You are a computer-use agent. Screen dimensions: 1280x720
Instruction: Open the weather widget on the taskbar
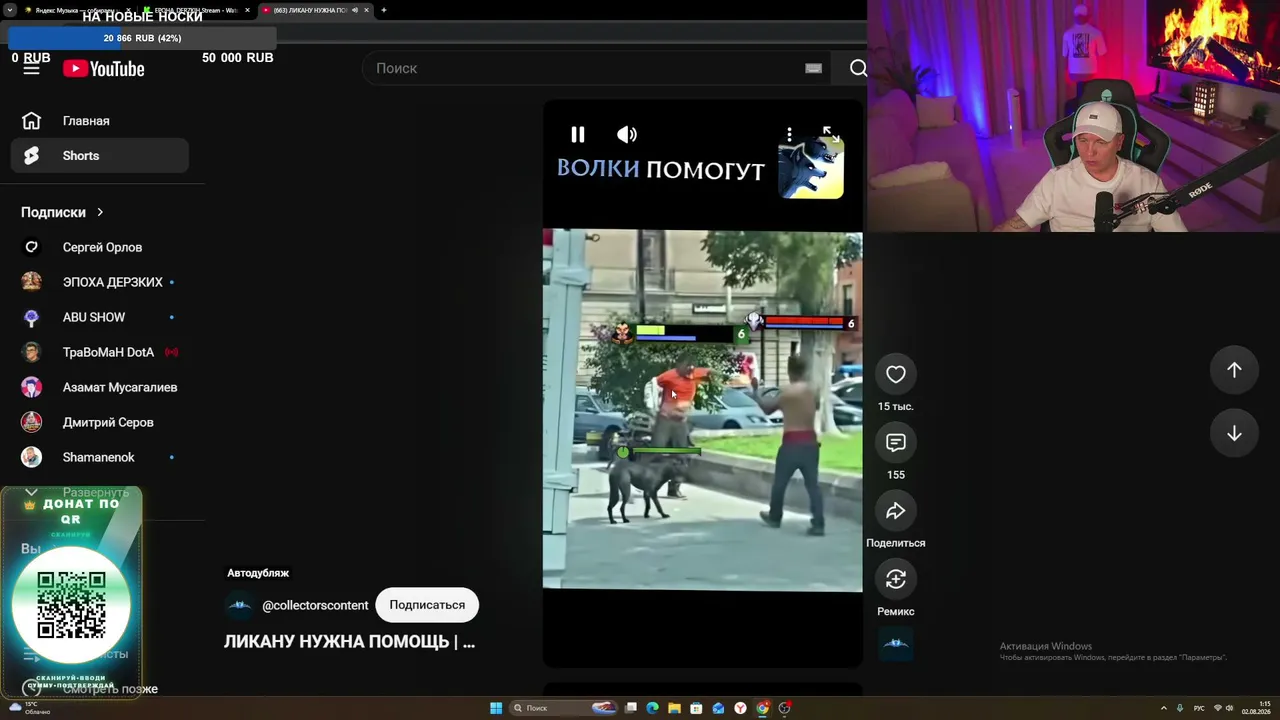[x=30, y=708]
